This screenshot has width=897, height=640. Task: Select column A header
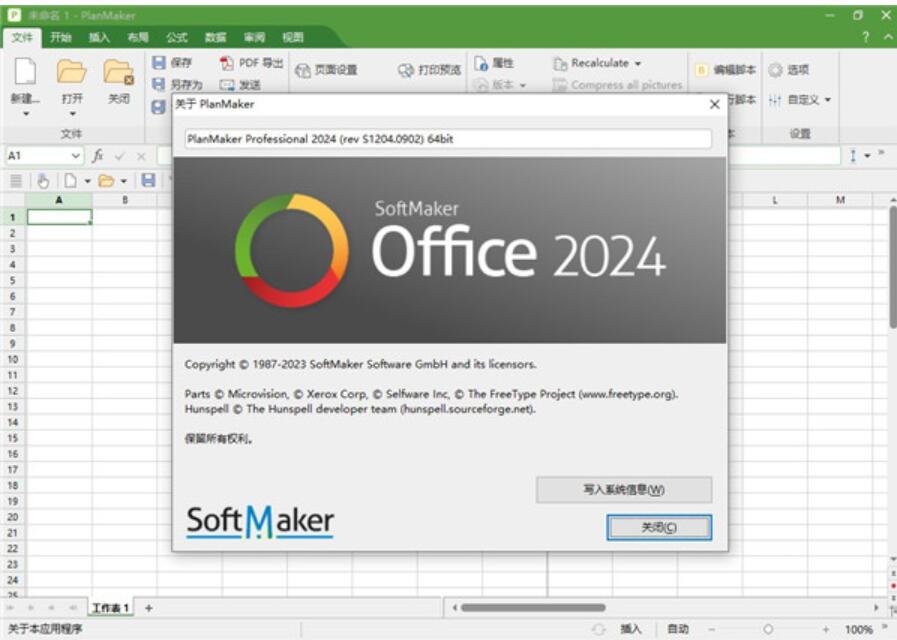point(59,200)
